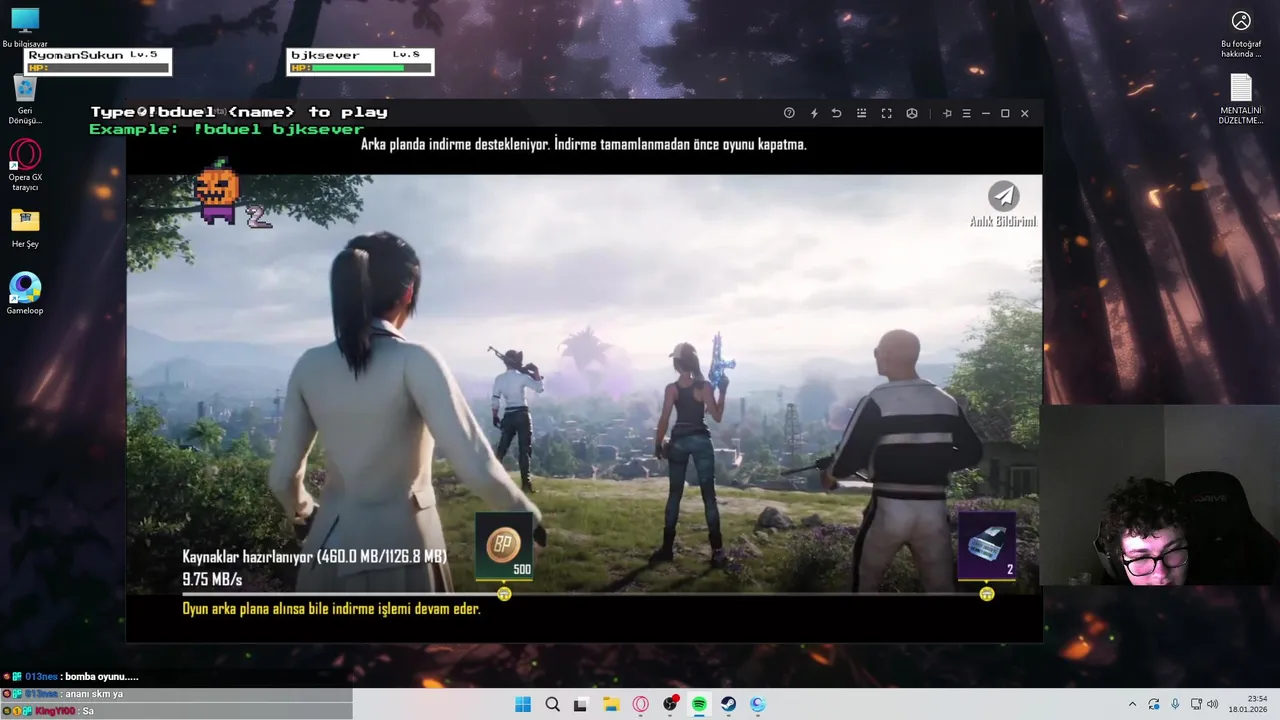Maximize the Gameloop window
Image resolution: width=1280 pixels, height=720 pixels.
[x=1005, y=113]
